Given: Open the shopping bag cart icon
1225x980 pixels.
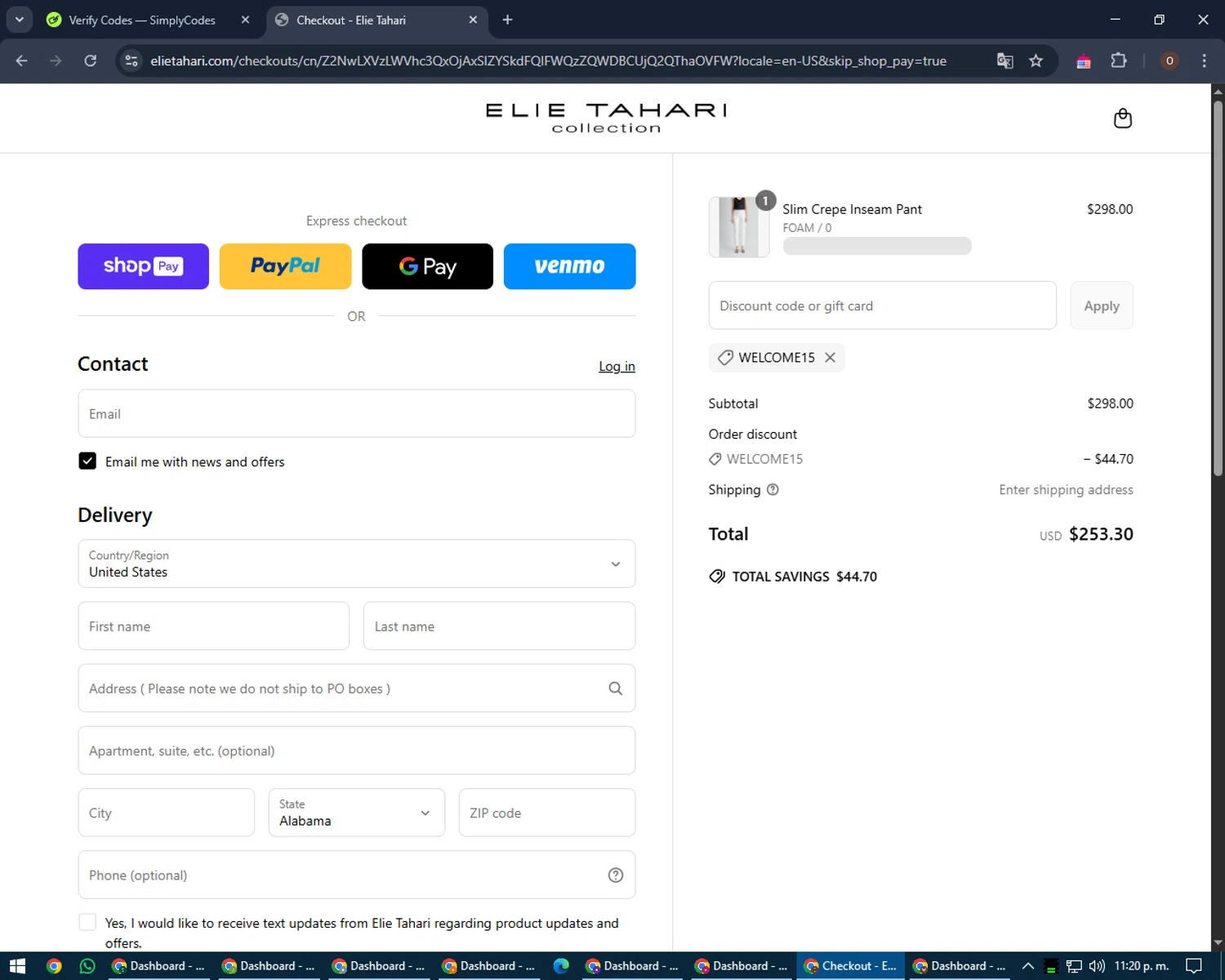Looking at the screenshot, I should coord(1122,118).
